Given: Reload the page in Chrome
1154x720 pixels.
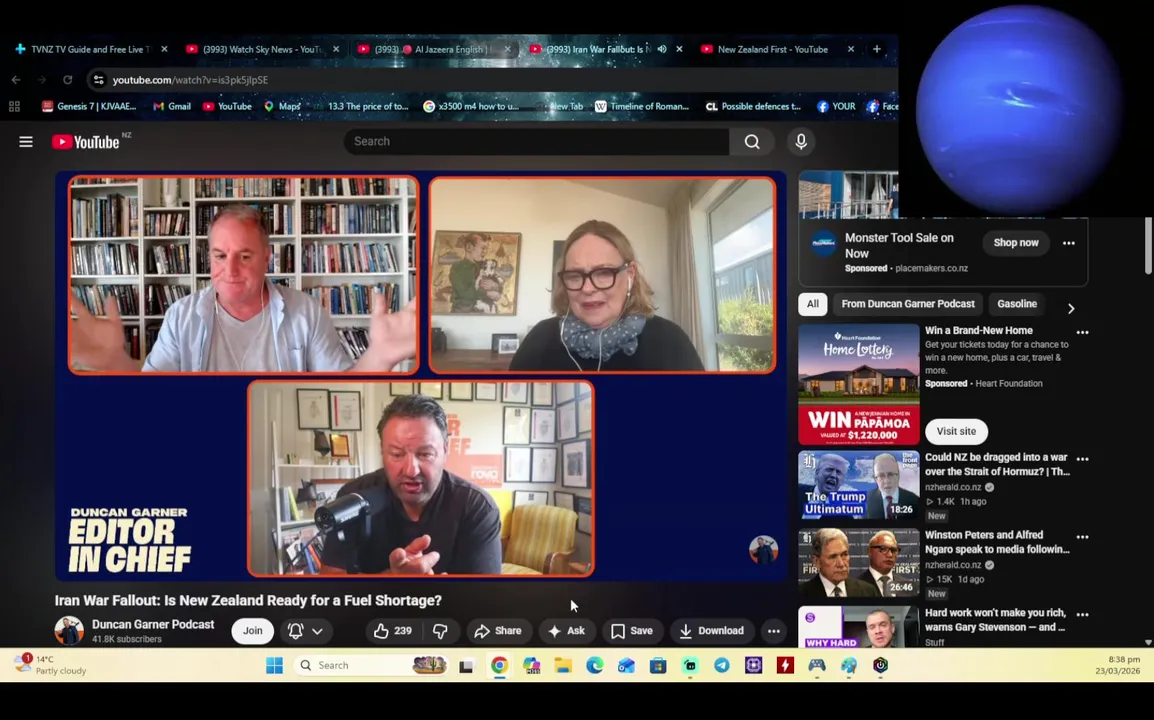Looking at the screenshot, I should 67,80.
